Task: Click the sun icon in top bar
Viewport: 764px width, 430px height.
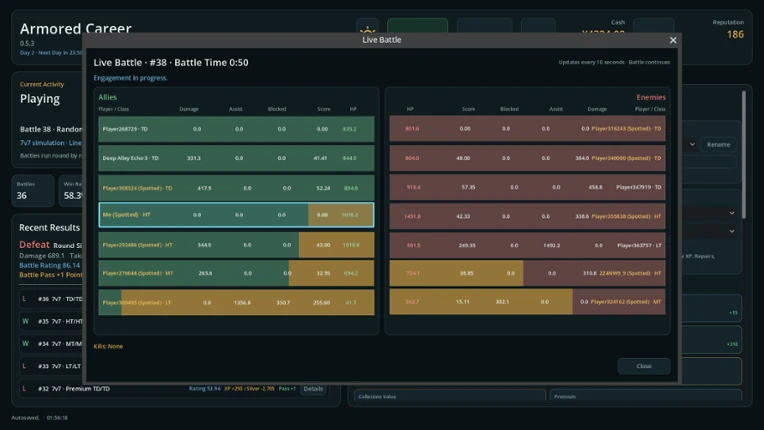Action: coord(367,29)
